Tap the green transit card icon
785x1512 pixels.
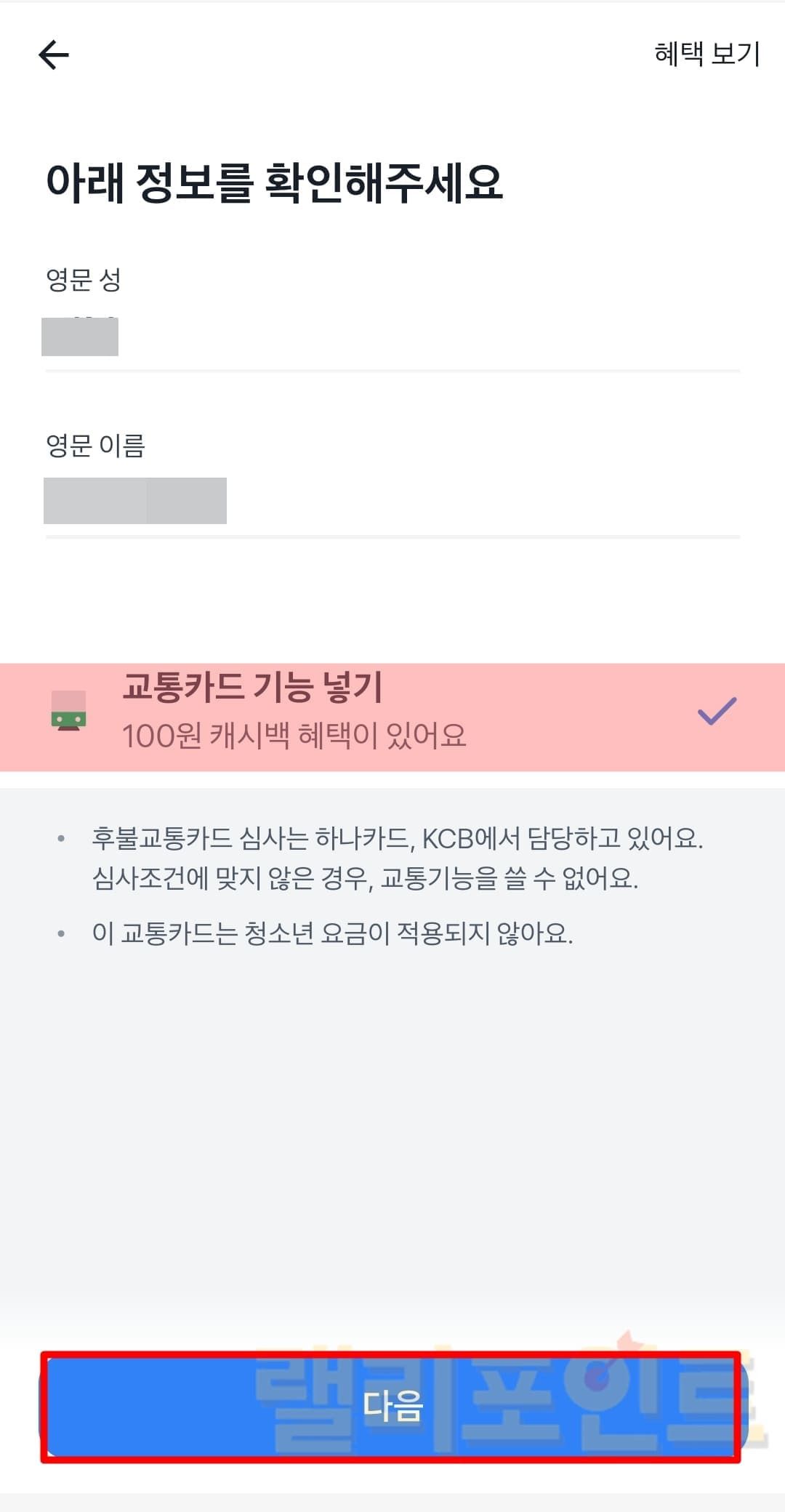click(x=69, y=711)
